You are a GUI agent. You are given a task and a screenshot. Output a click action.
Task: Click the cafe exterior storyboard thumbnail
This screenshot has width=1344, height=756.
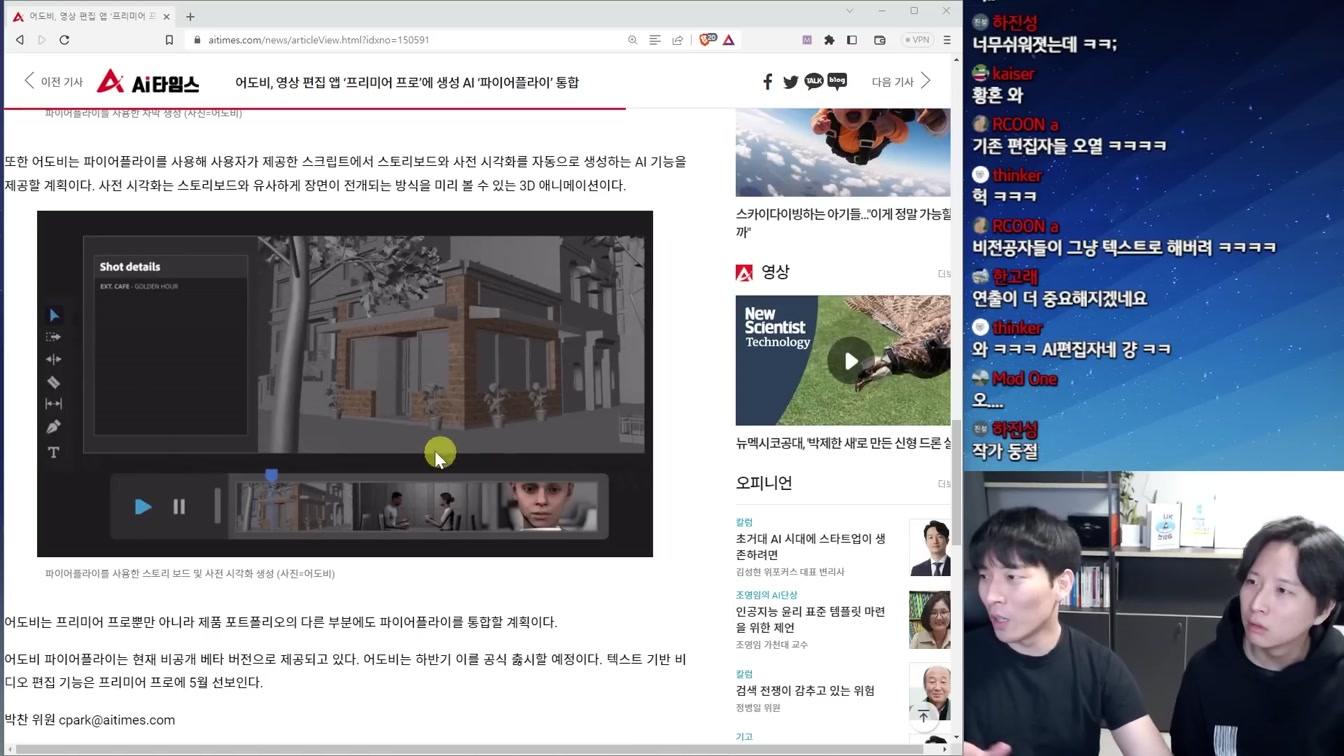[x=294, y=506]
